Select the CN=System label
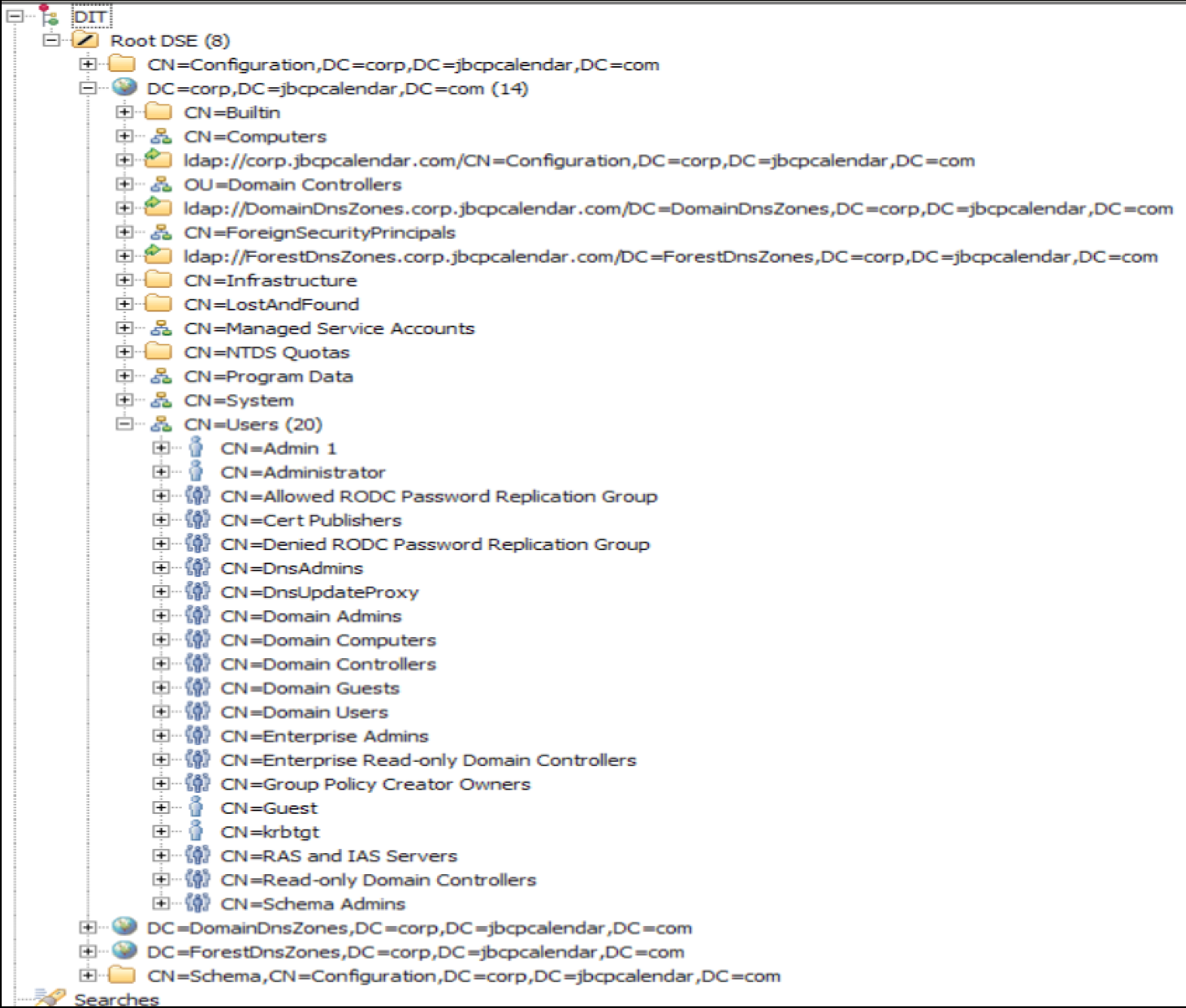Viewport: 1186px width, 1008px height. click(x=240, y=400)
